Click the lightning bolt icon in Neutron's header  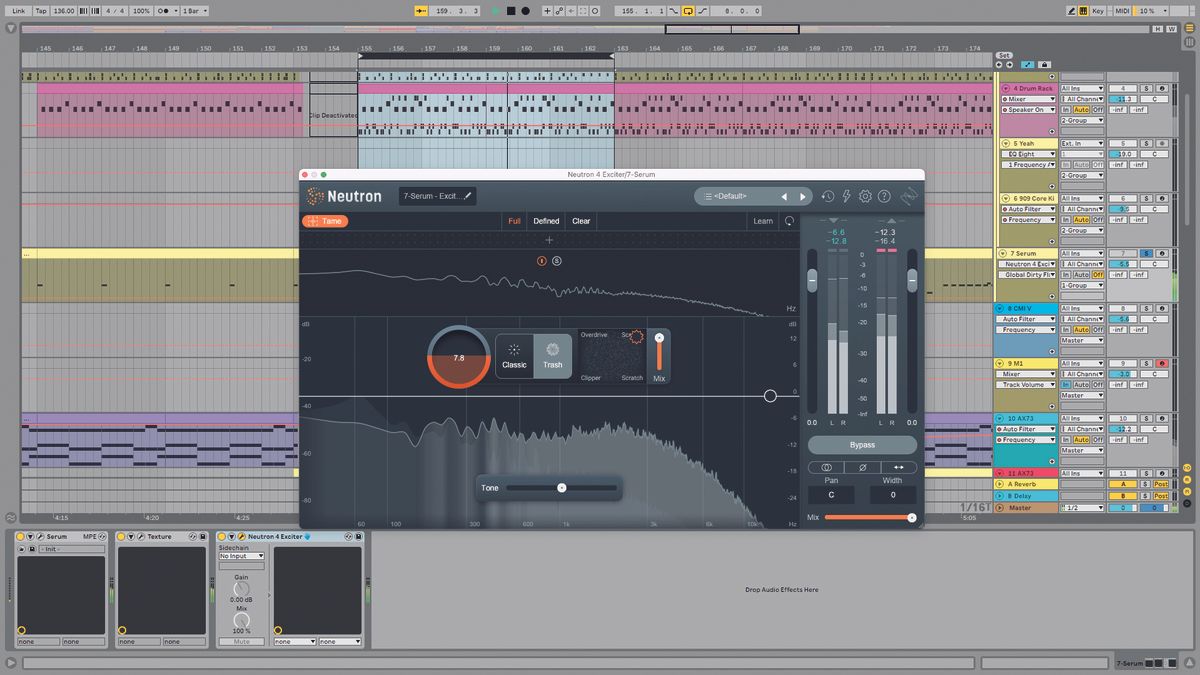click(847, 197)
